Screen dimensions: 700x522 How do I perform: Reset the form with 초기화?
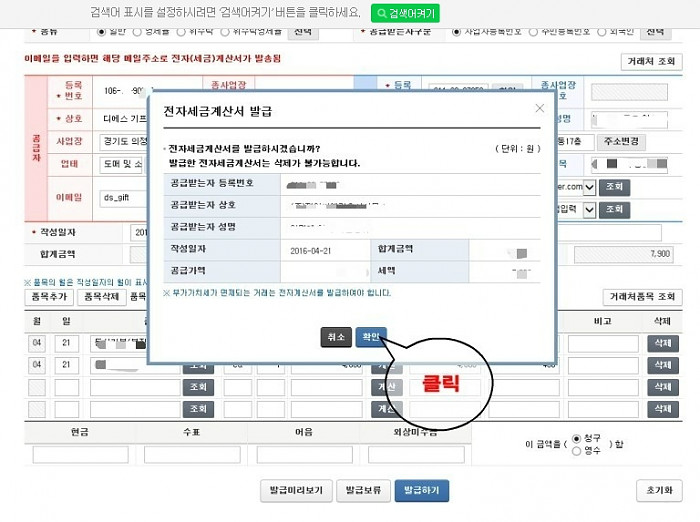[658, 491]
